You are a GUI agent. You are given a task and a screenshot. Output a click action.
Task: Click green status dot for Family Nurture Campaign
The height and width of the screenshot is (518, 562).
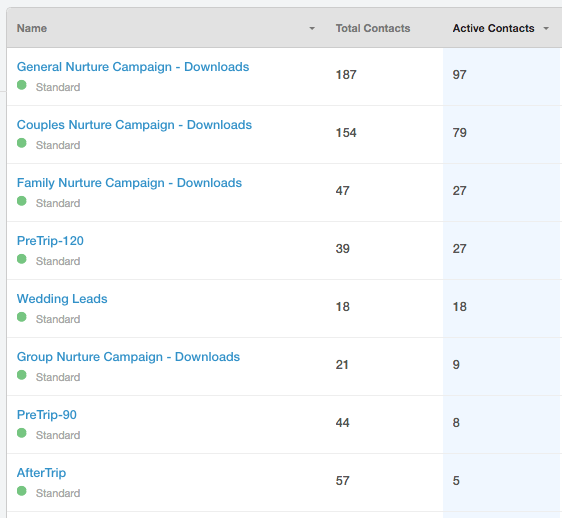click(22, 201)
